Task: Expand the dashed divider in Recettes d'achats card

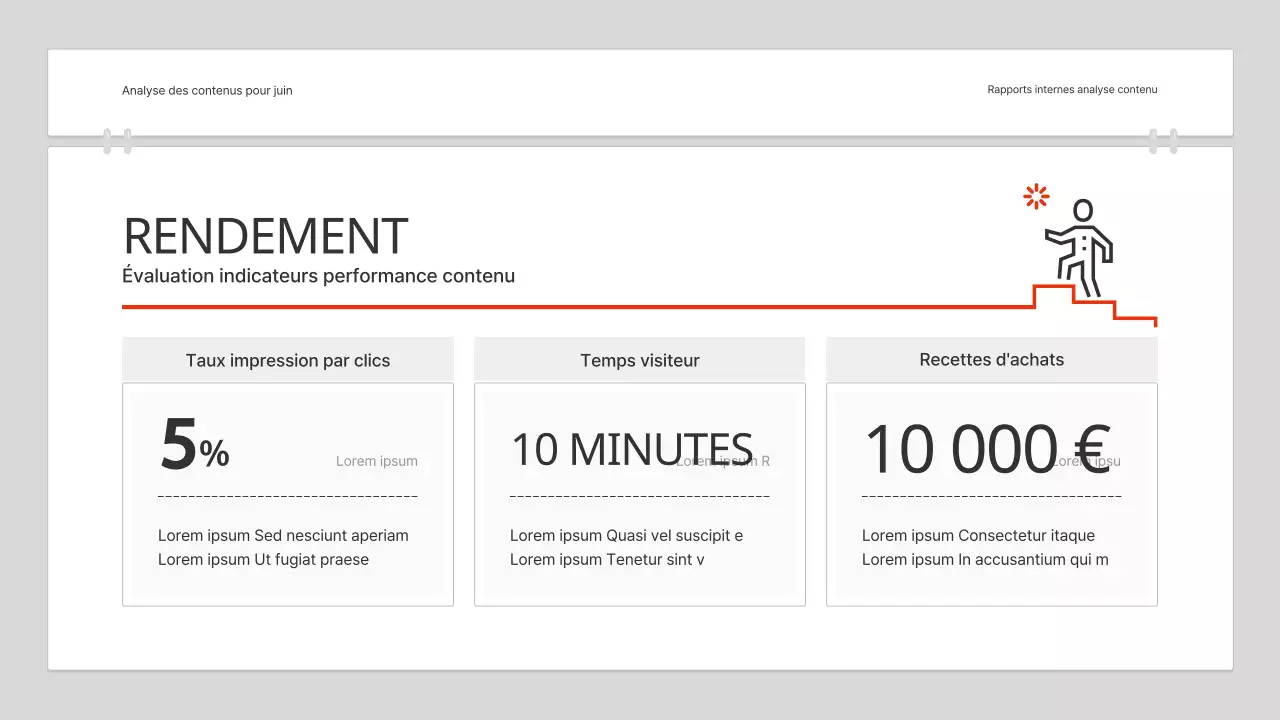Action: click(991, 495)
